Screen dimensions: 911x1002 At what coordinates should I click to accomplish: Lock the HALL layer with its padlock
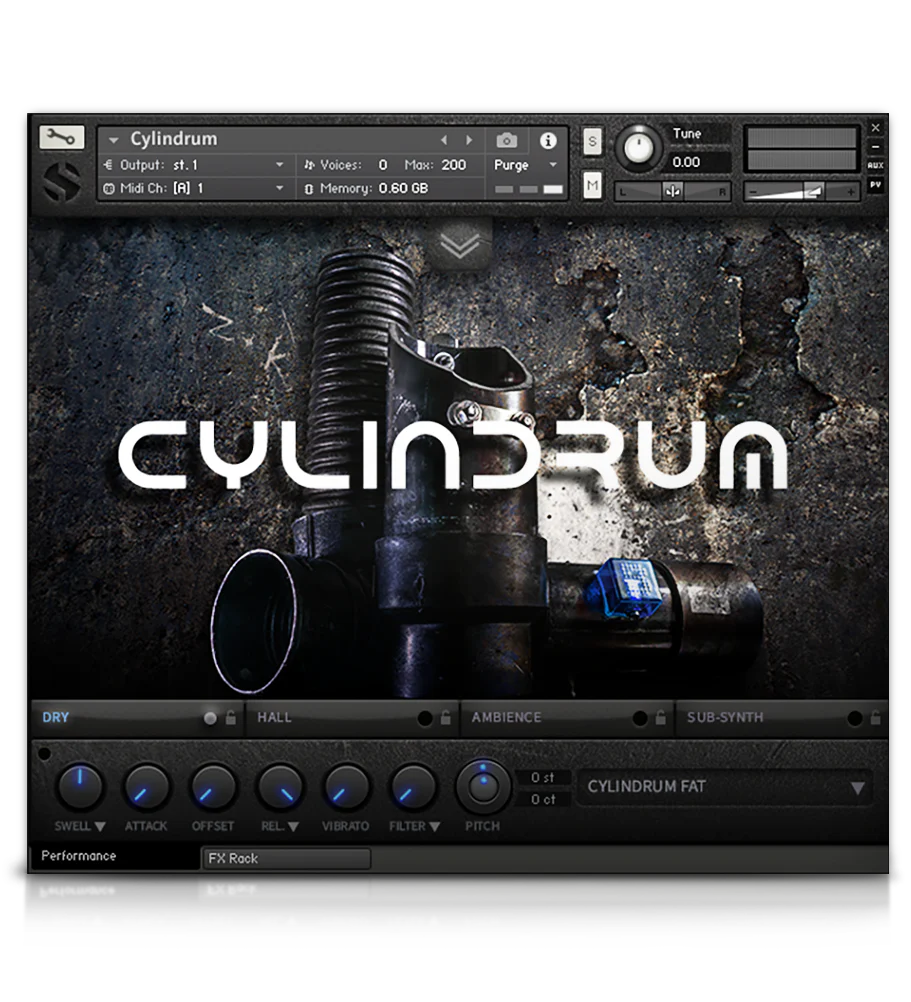click(445, 717)
